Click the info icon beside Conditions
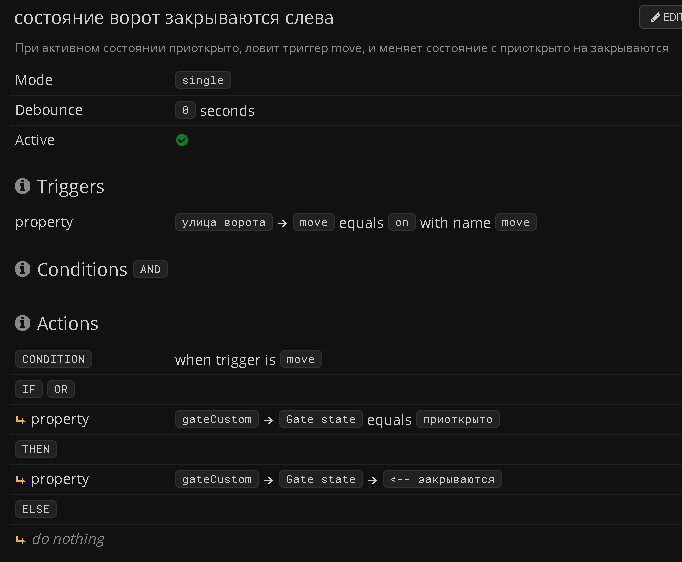This screenshot has height=562, width=682. pyautogui.click(x=23, y=269)
